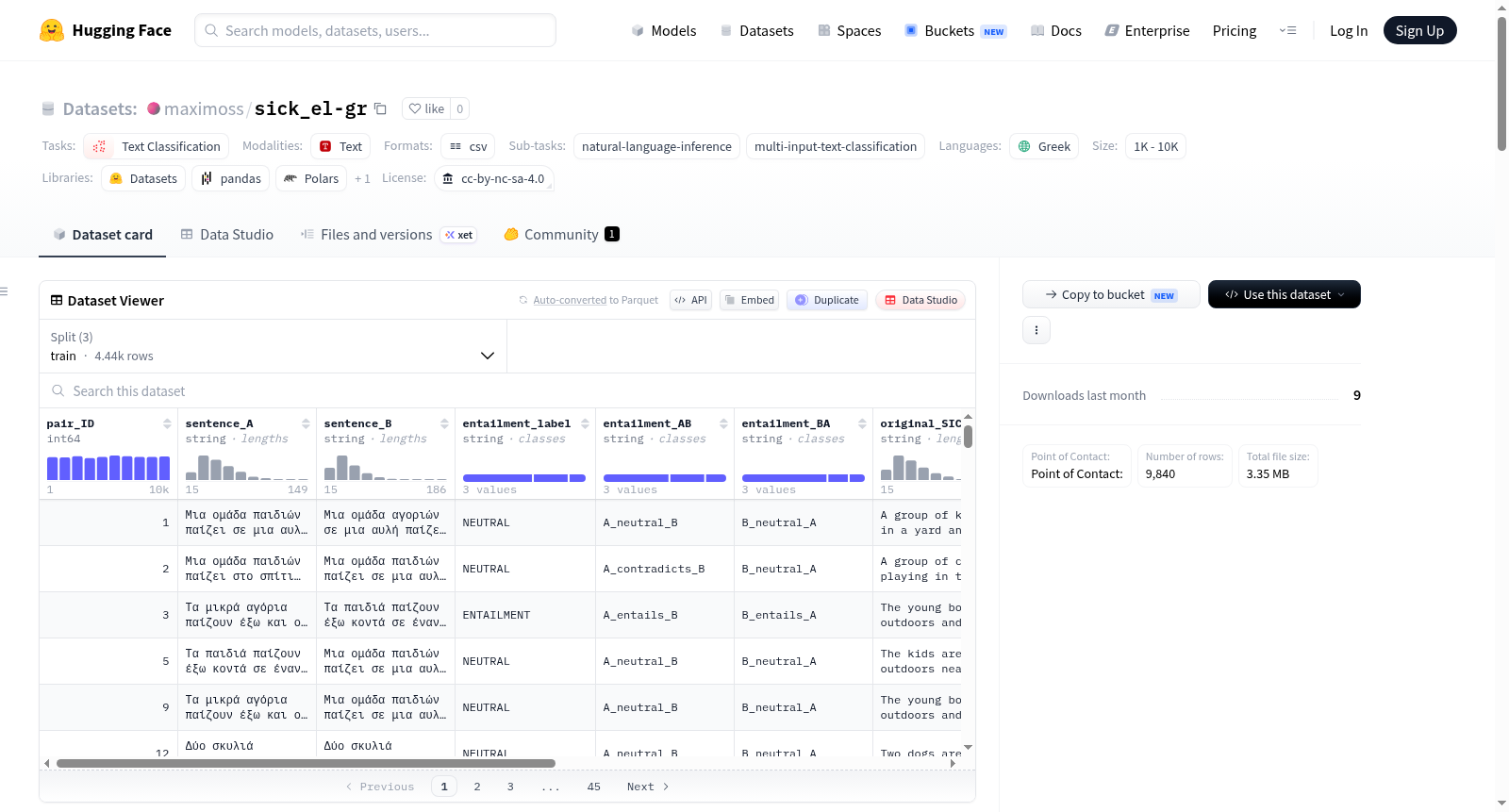Click the Embed button

[x=749, y=300]
